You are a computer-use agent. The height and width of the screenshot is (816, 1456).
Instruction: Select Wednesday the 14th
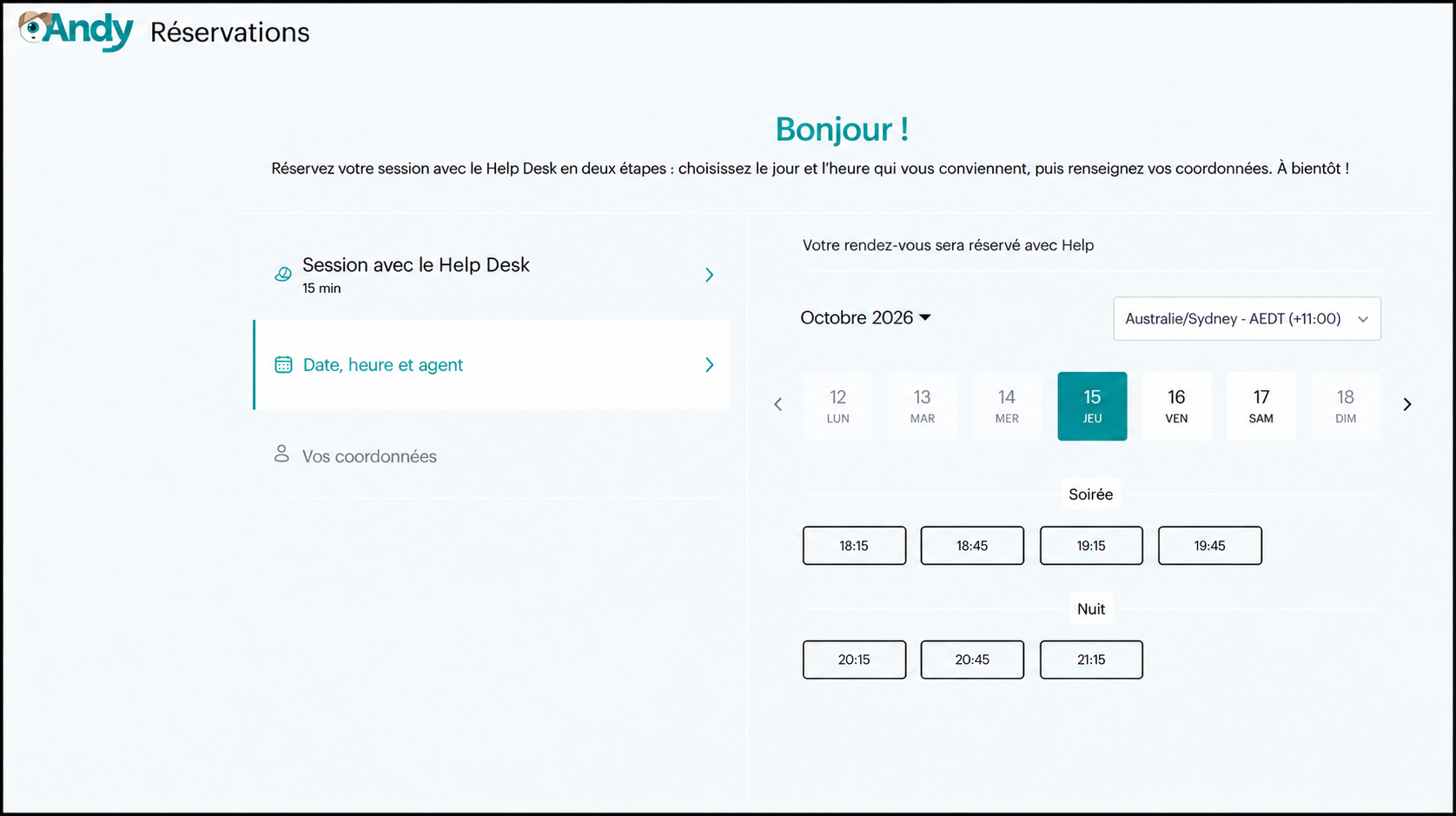pos(1007,406)
